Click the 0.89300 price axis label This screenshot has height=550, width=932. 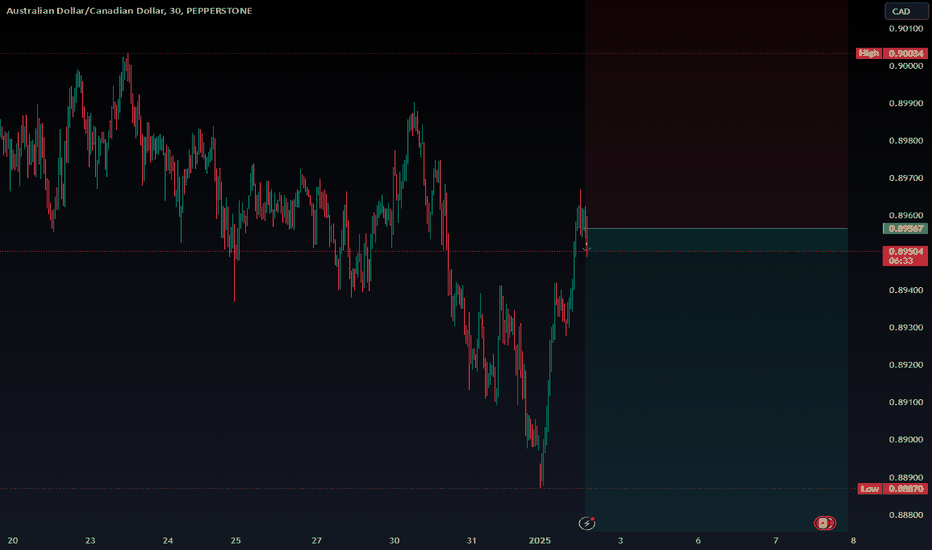(906, 328)
